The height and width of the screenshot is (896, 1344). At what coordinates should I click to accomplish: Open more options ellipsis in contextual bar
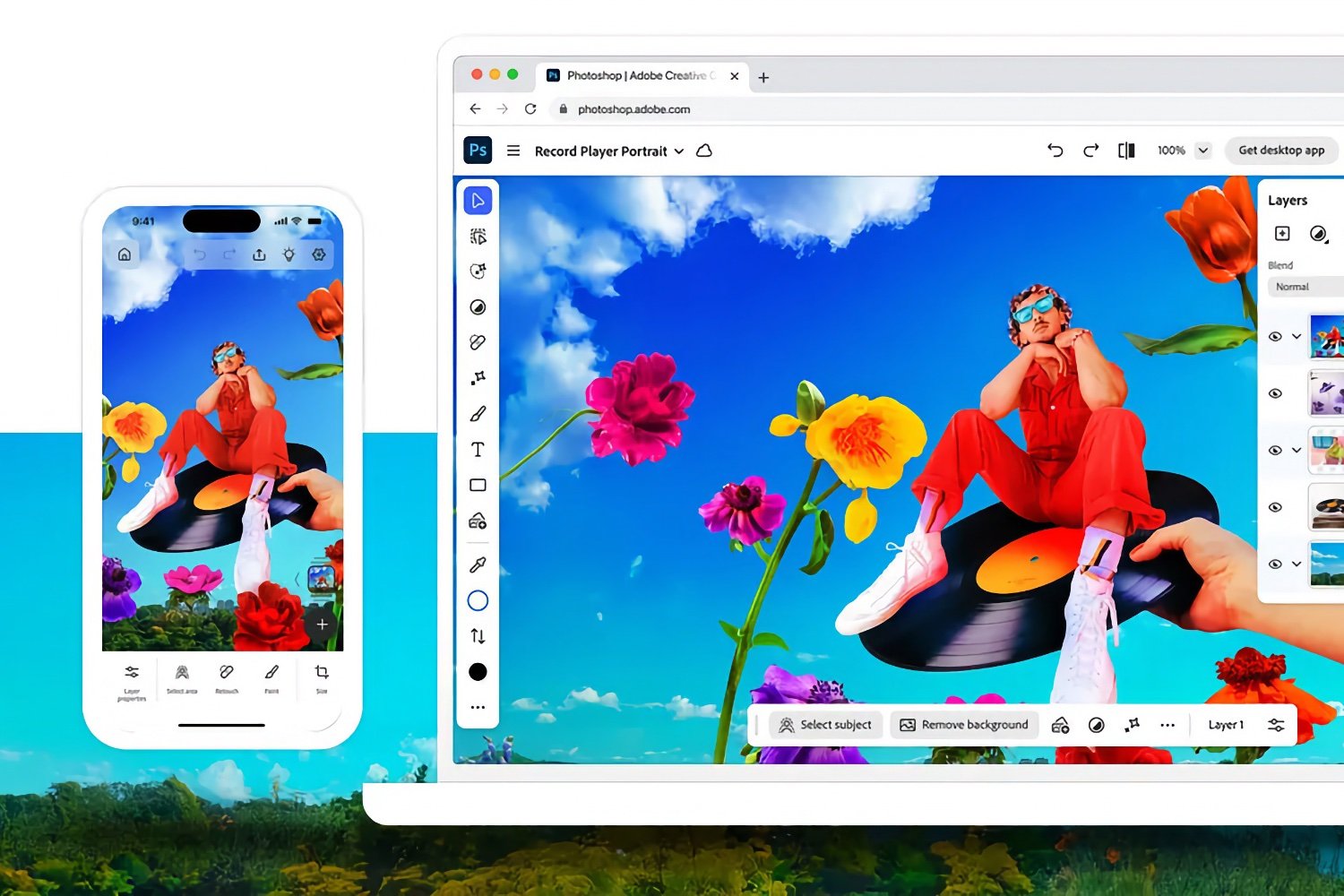click(1167, 725)
